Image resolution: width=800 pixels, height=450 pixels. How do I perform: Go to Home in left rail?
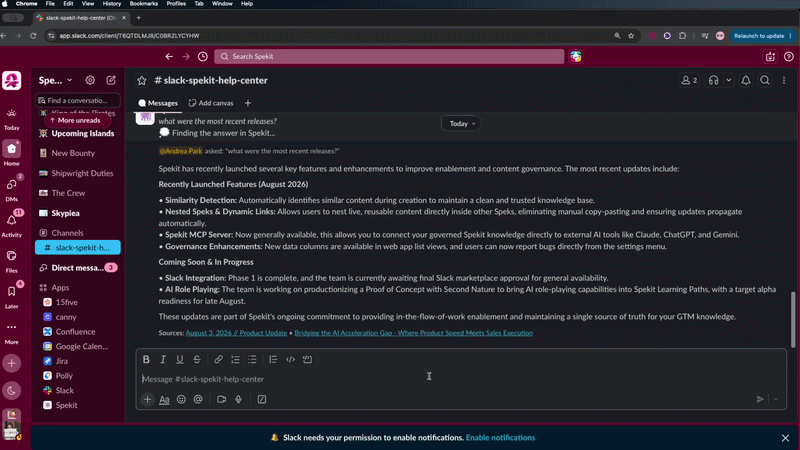point(12,153)
